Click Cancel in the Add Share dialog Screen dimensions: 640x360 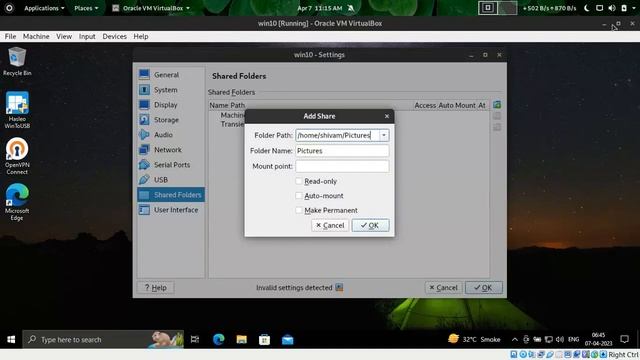click(330, 225)
